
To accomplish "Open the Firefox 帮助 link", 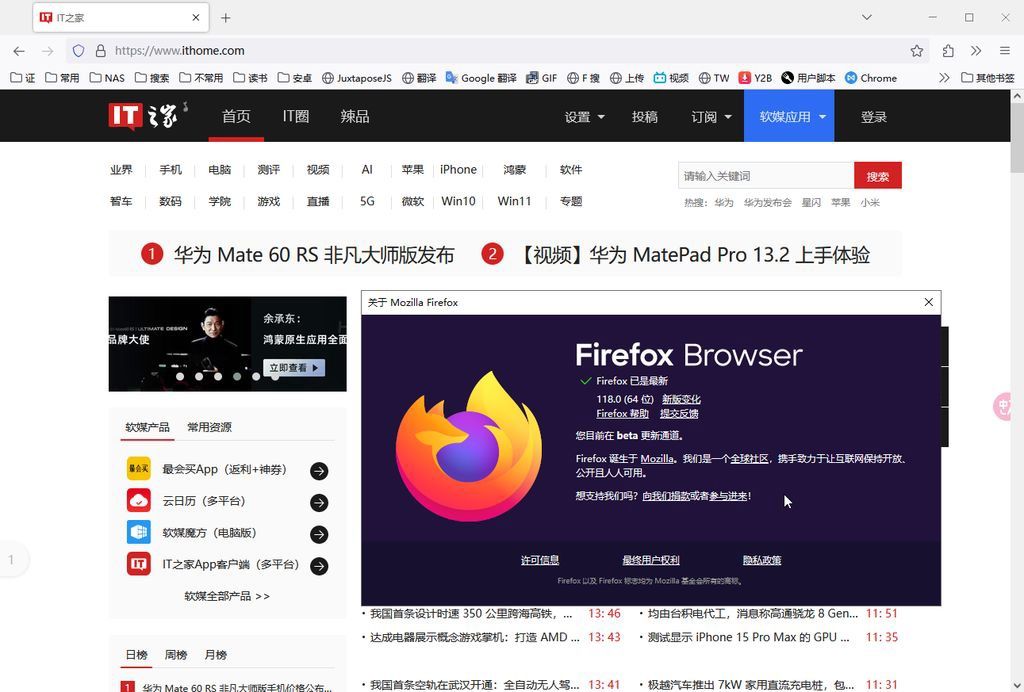I will click(622, 413).
